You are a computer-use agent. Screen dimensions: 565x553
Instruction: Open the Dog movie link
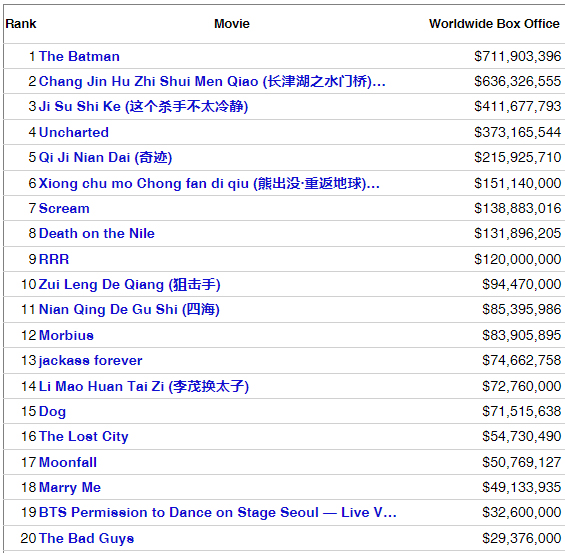coord(52,411)
